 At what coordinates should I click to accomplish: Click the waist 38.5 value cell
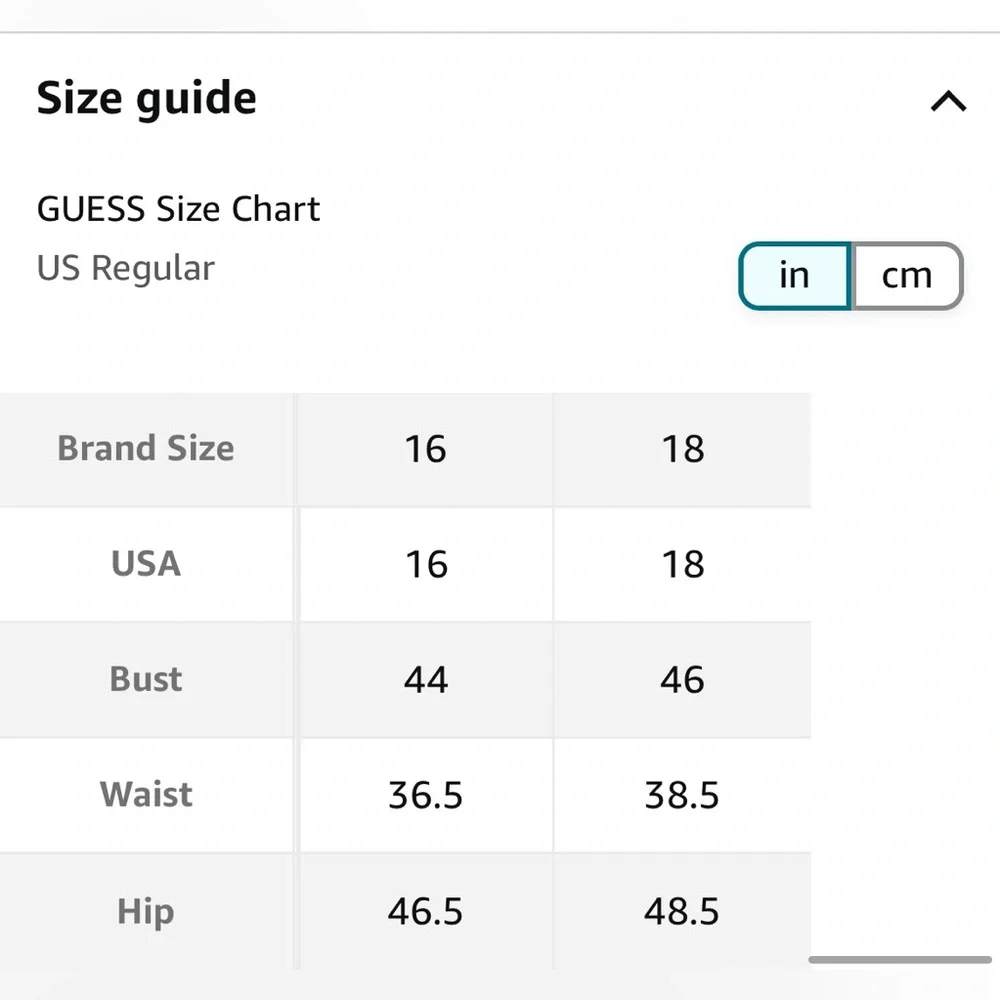pyautogui.click(x=682, y=795)
